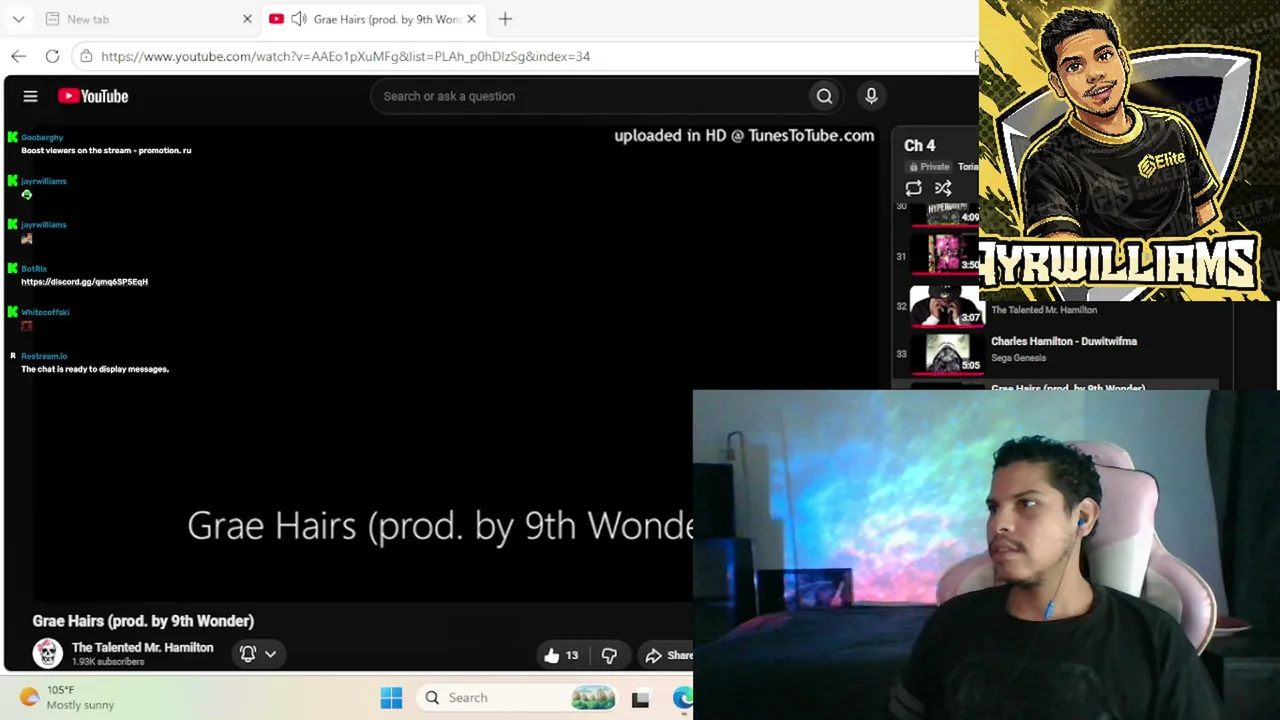Screen dimensions: 1280x720
Task: Open the YouTube guide hamburger menu
Action: point(30,96)
